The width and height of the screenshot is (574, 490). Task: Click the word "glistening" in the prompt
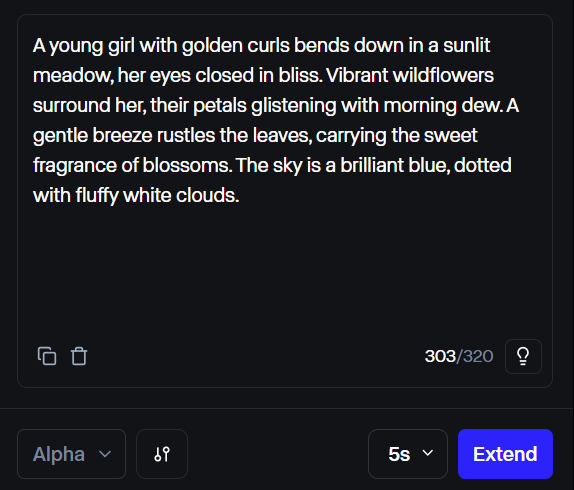coord(294,106)
